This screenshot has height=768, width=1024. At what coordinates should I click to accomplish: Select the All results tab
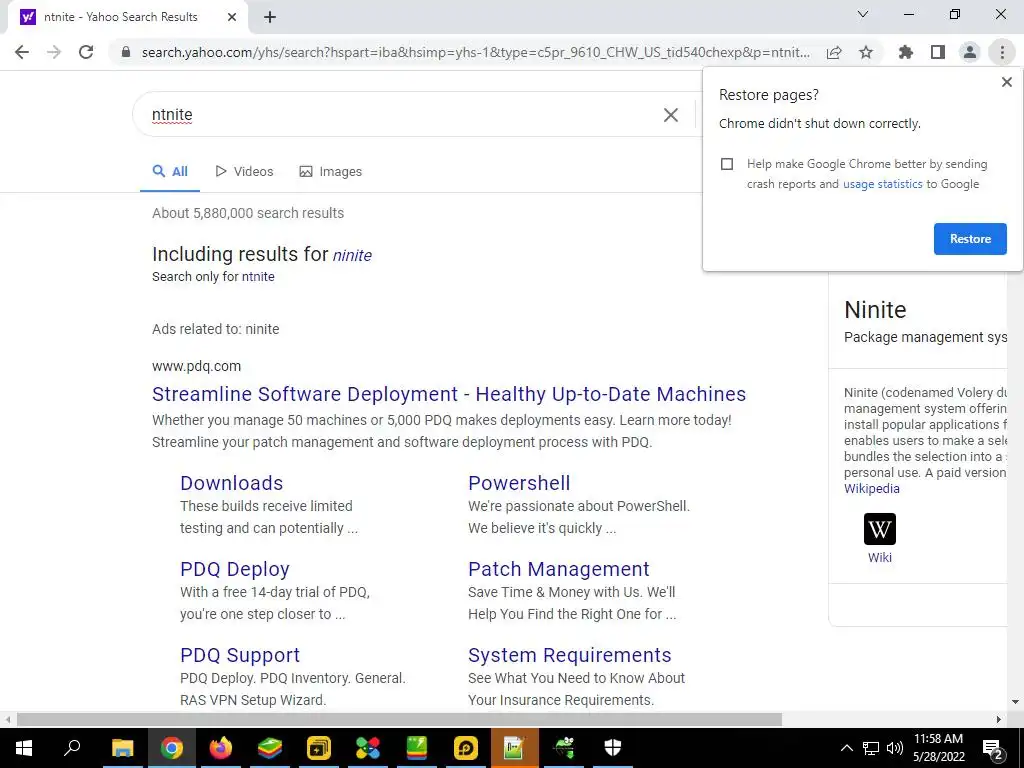tap(170, 172)
